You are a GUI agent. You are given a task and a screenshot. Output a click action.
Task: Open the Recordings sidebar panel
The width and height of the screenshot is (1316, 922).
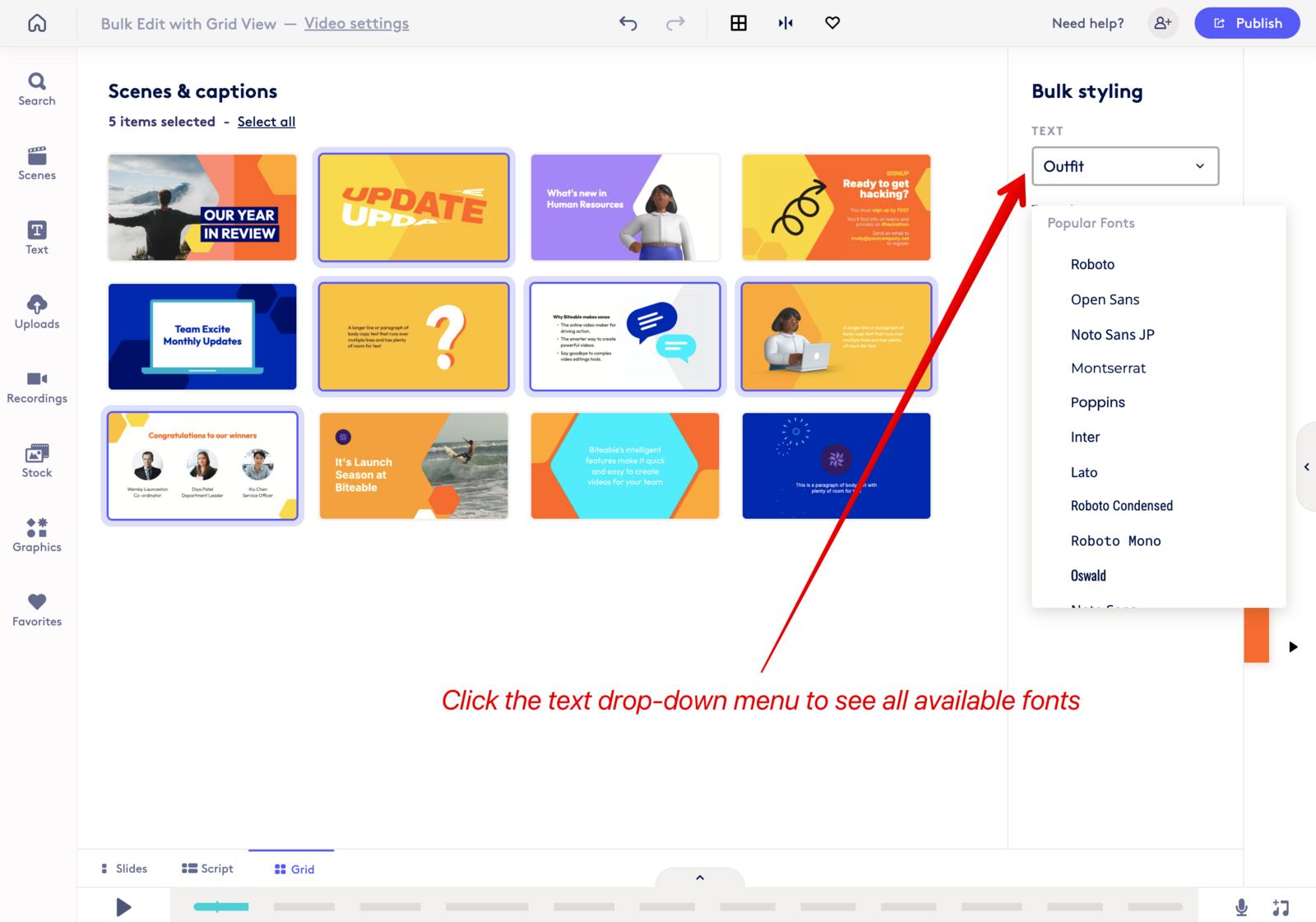(37, 387)
